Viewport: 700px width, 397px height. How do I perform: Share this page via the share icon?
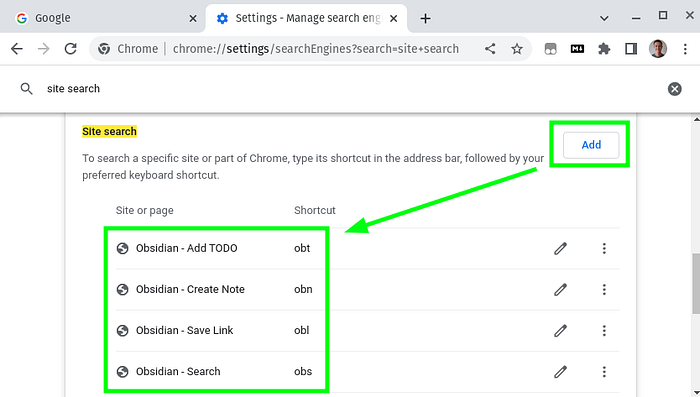pyautogui.click(x=490, y=49)
